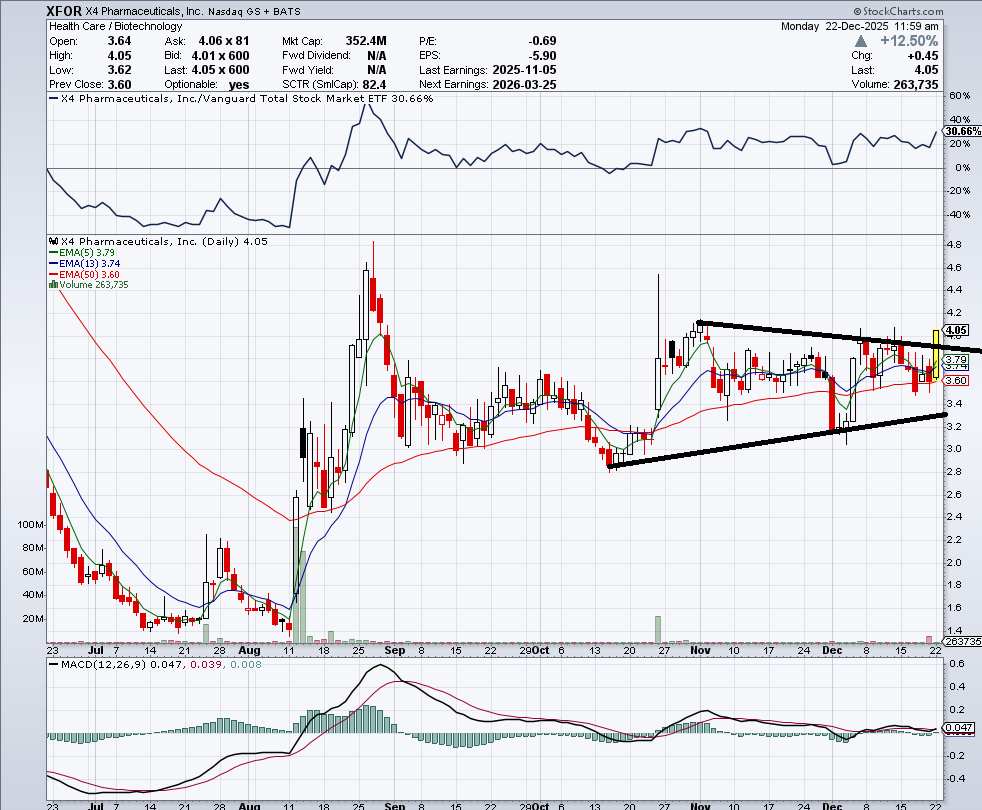Click the candlestick icon beside the Daily legend
Screen dimensions: 982x810
pyautogui.click(x=53, y=241)
